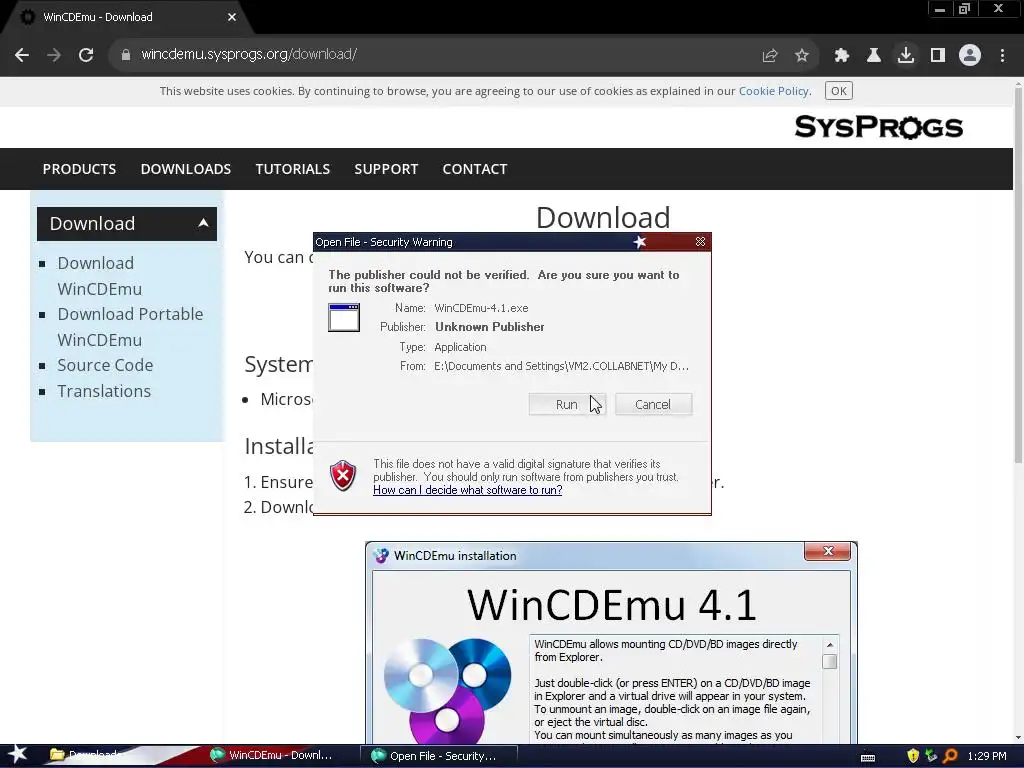Image resolution: width=1024 pixels, height=768 pixels.
Task: Open the DOWNLOADS menu
Action: coord(185,168)
